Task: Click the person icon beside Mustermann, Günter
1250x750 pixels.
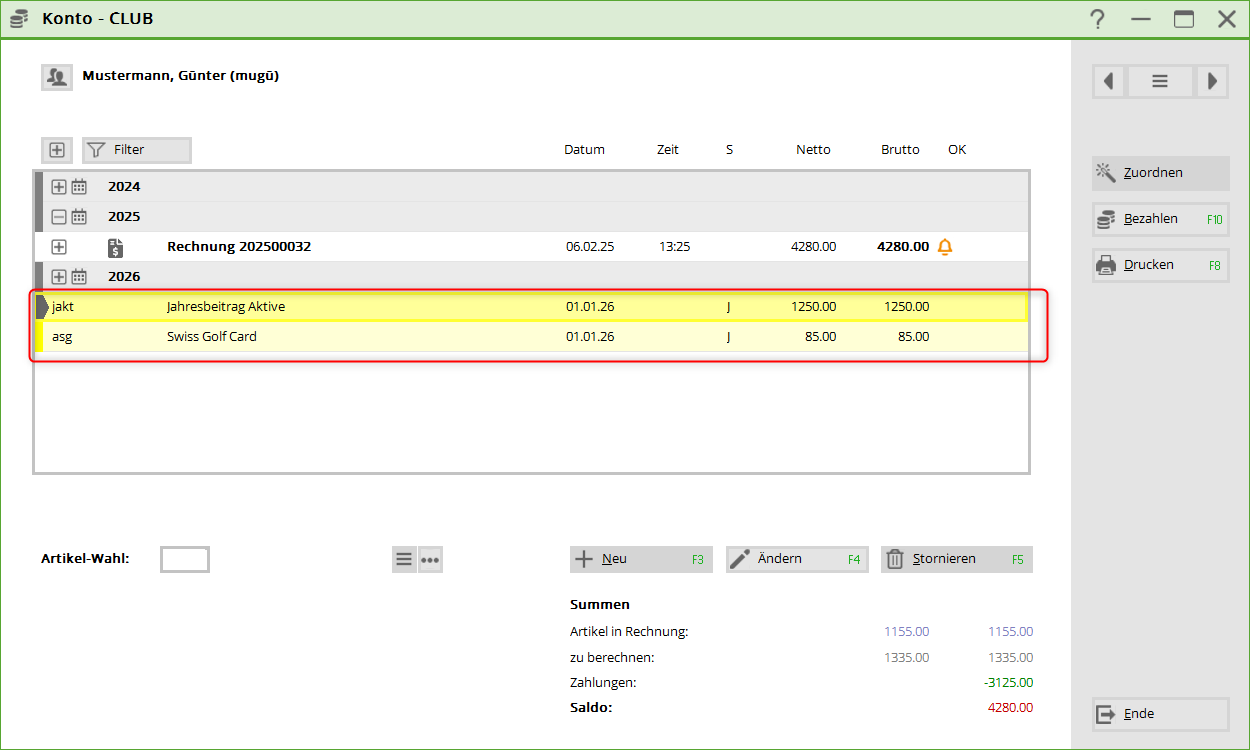Action: (56, 76)
